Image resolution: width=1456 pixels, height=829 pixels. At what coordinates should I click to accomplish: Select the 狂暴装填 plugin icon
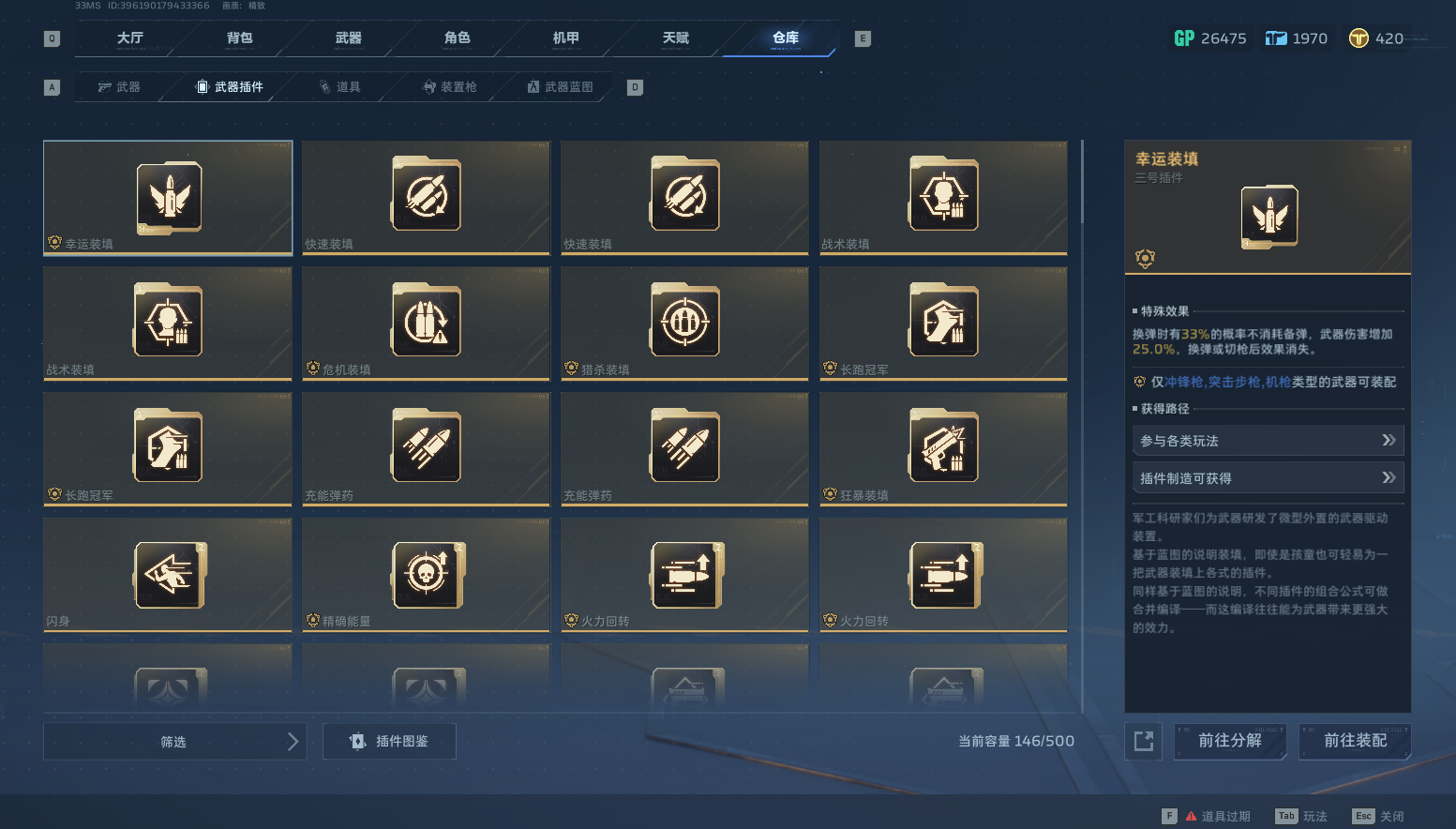pyautogui.click(x=944, y=447)
